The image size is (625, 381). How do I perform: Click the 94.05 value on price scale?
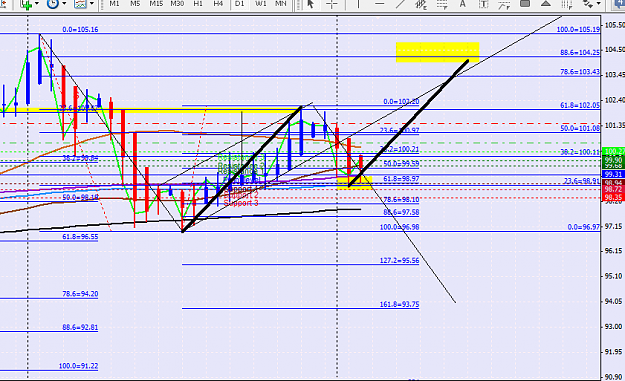pyautogui.click(x=613, y=301)
